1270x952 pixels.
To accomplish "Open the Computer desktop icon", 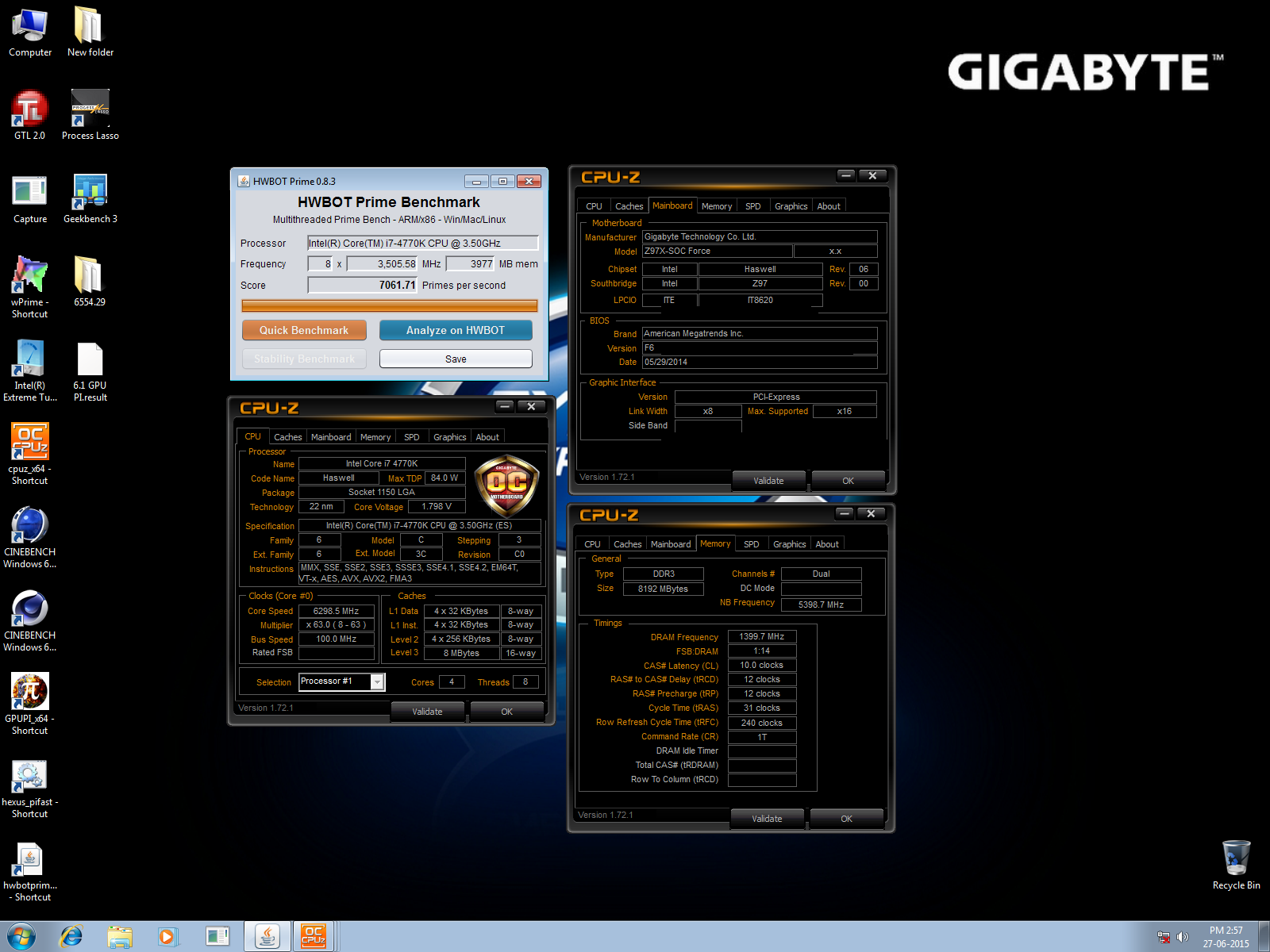I will click(30, 32).
